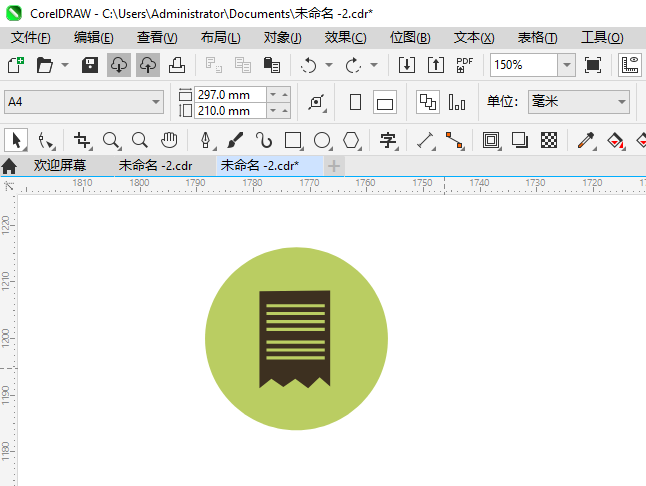Open the 文件(F) menu
This screenshot has width=646, height=486.
pos(30,37)
